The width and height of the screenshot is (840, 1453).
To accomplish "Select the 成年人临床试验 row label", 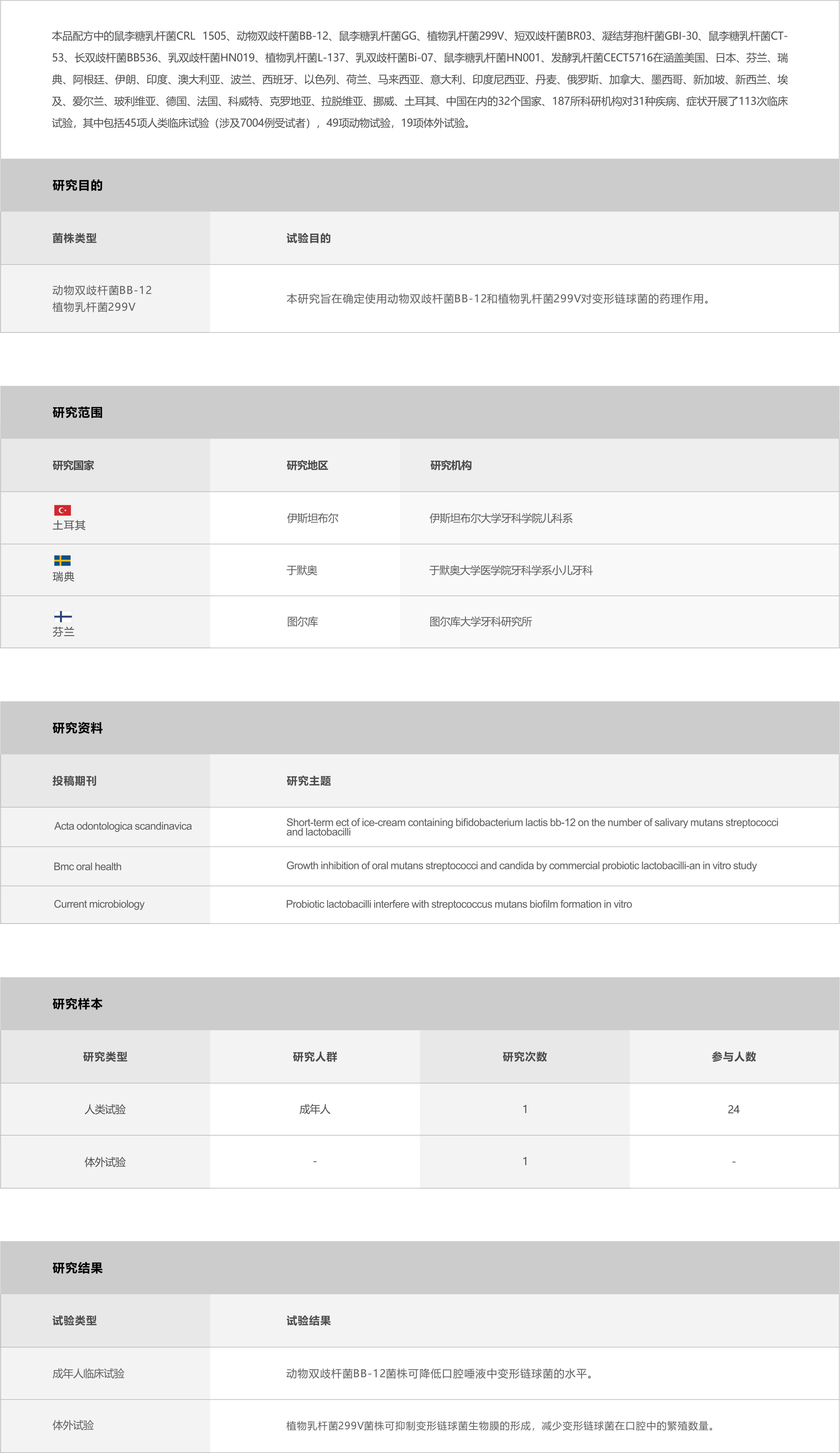I will (89, 1373).
